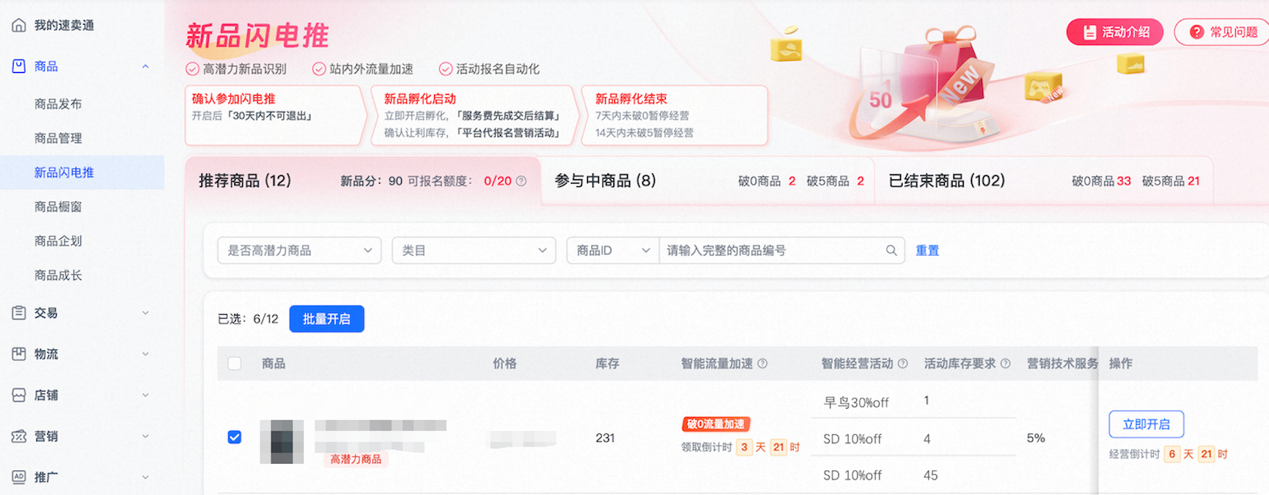Image resolution: width=1269 pixels, height=495 pixels.
Task: Click the 高潜力新品识别 check icon
Action: pyautogui.click(x=192, y=69)
